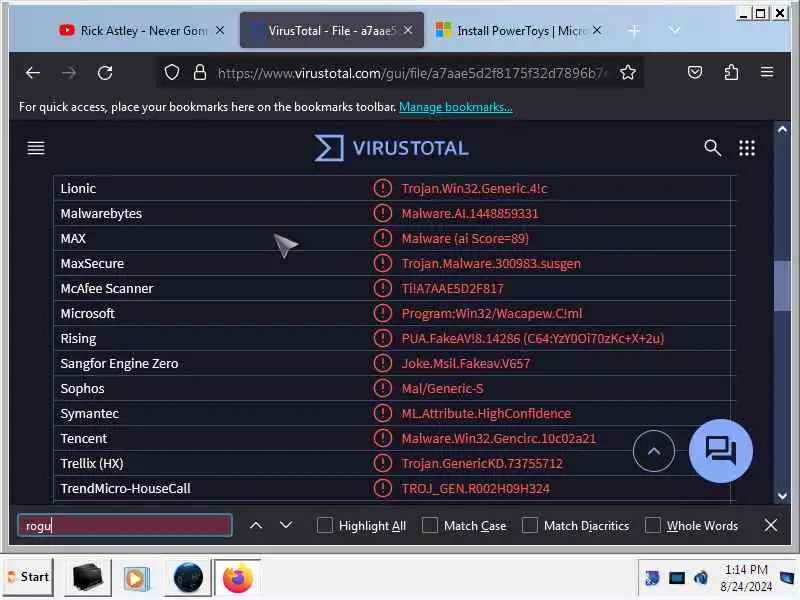Open the globe browser taskbar icon
The image size is (800, 600).
click(188, 578)
